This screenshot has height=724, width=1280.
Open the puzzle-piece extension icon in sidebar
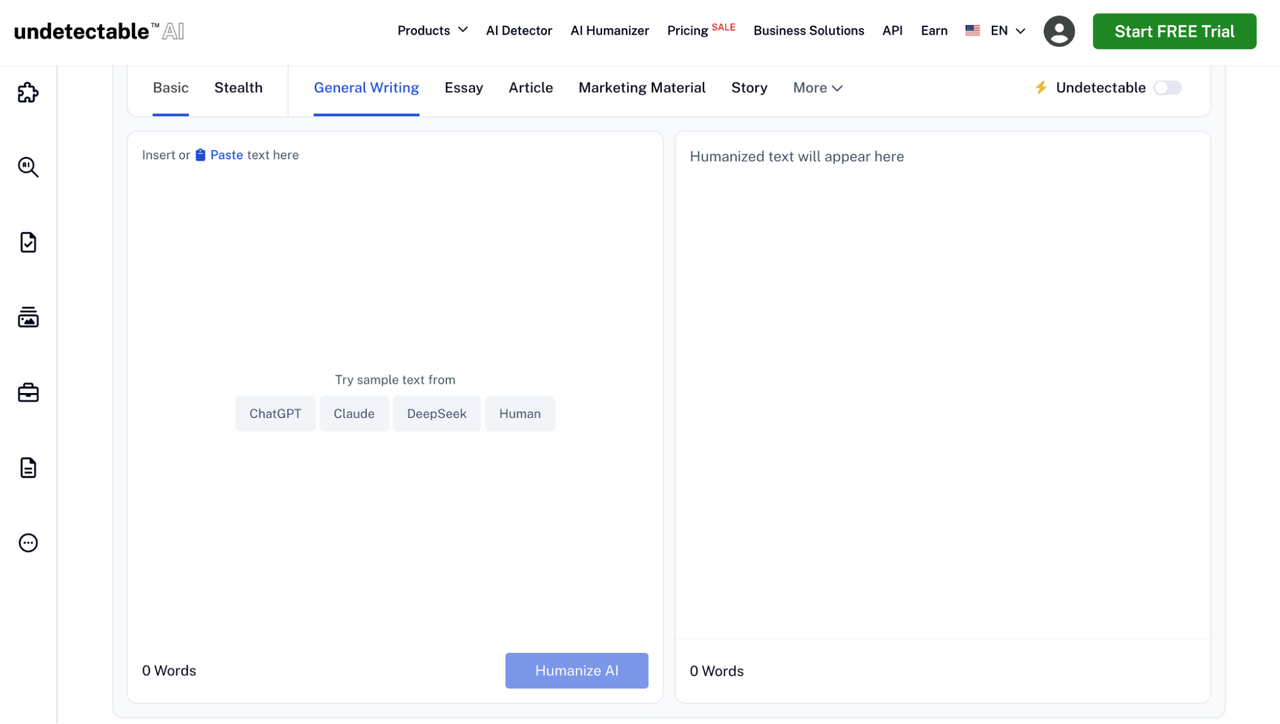click(x=28, y=93)
